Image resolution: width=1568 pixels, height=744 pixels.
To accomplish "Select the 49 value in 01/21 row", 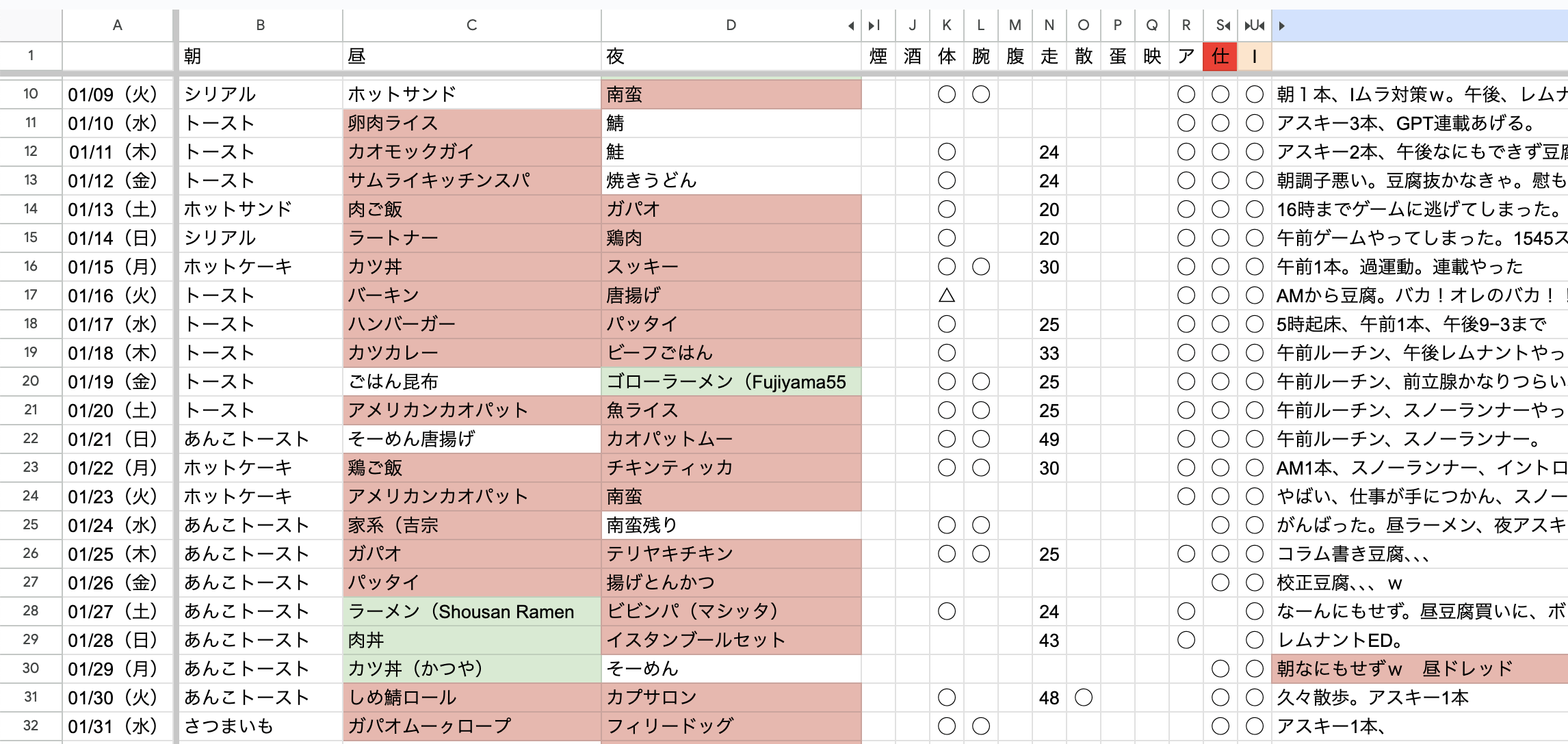I will 1049,438.
